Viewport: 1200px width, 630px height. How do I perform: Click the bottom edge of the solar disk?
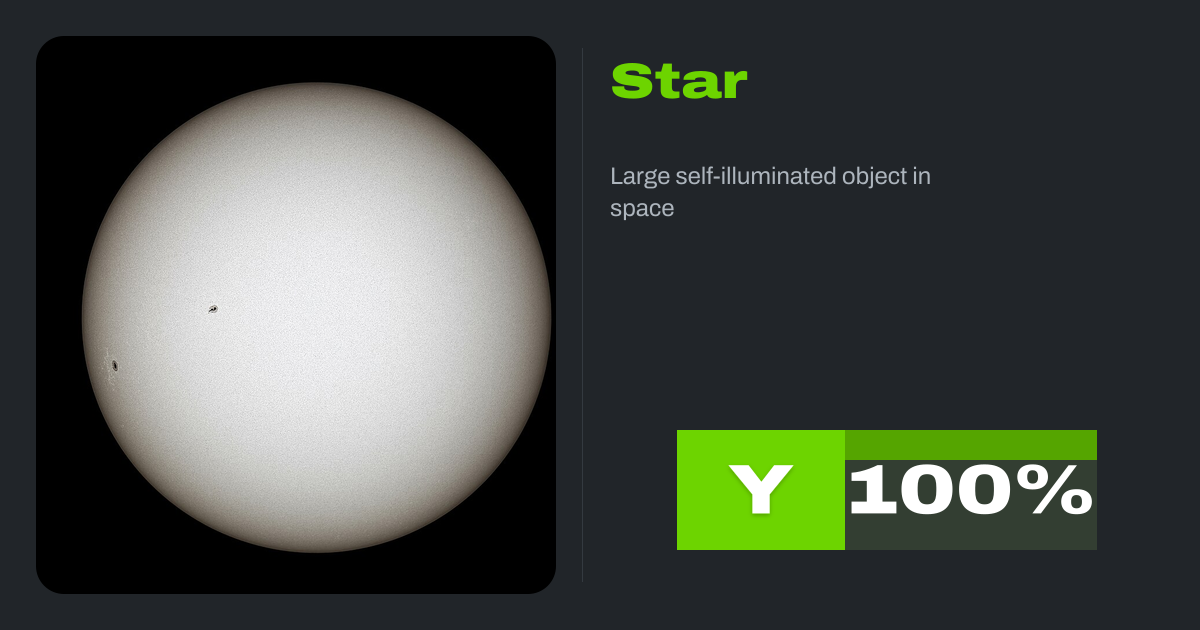[316, 549]
